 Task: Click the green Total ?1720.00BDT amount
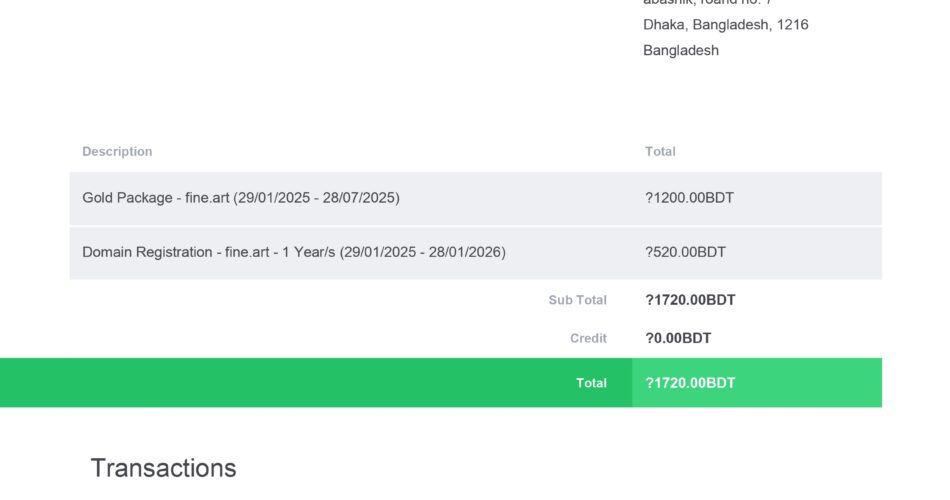click(x=690, y=383)
